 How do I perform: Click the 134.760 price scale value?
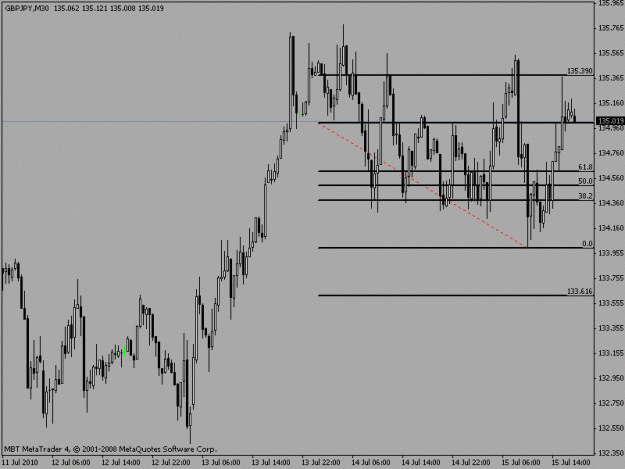611,153
